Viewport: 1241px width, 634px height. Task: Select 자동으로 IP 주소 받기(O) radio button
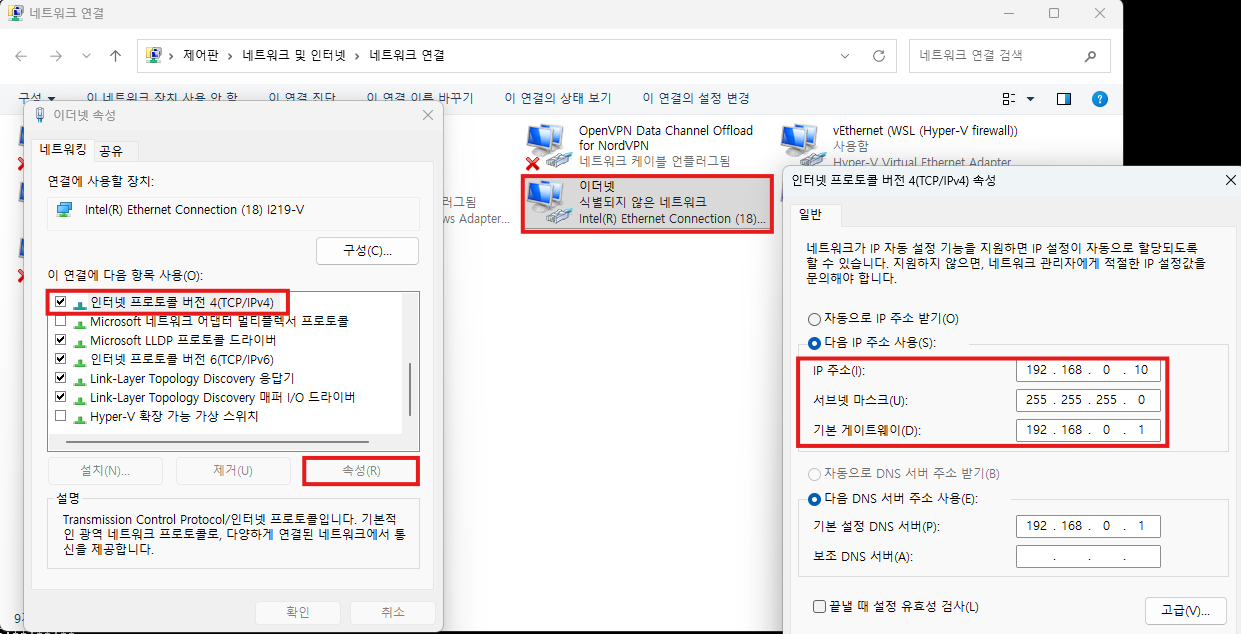point(814,319)
